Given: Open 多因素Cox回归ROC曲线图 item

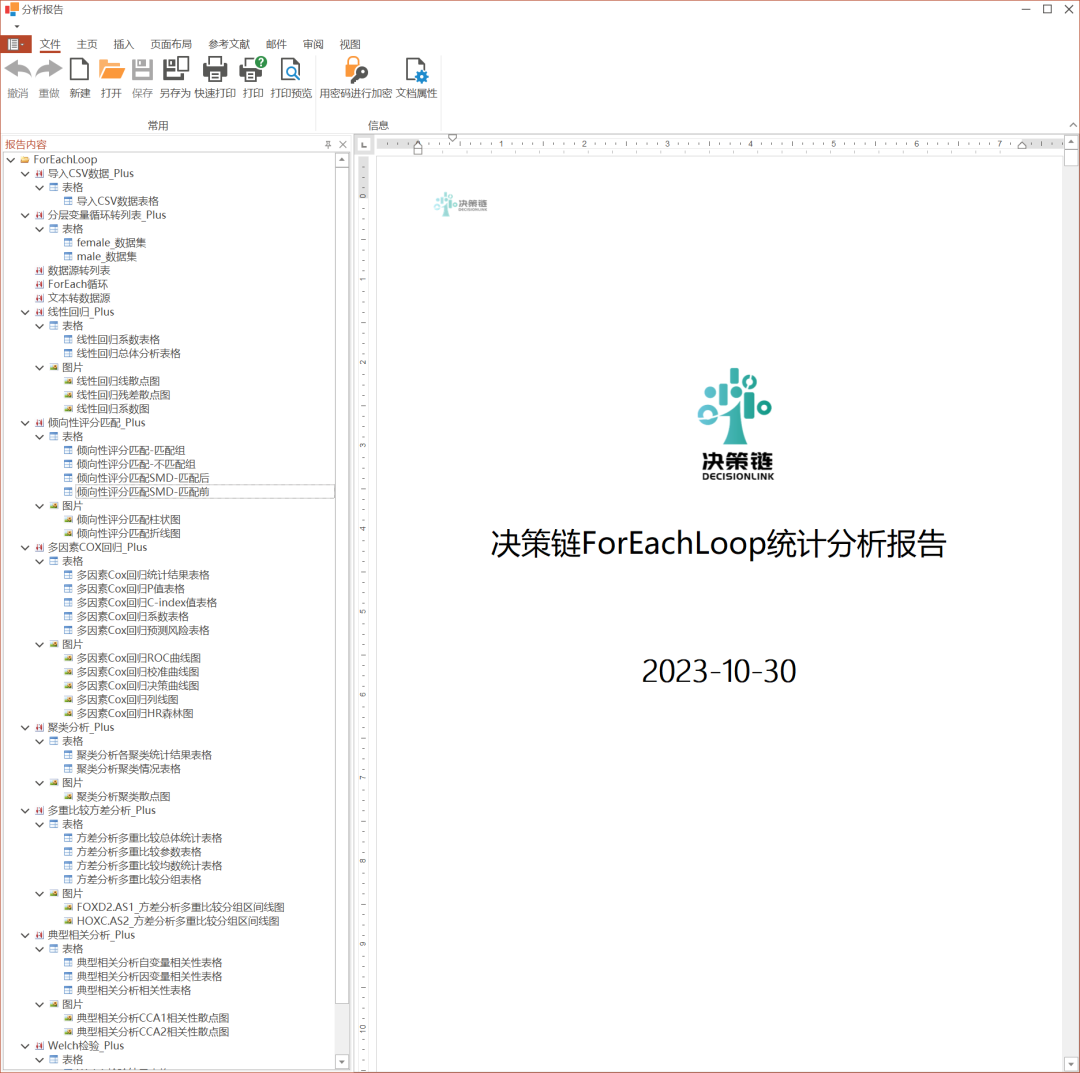Looking at the screenshot, I should pos(138,658).
